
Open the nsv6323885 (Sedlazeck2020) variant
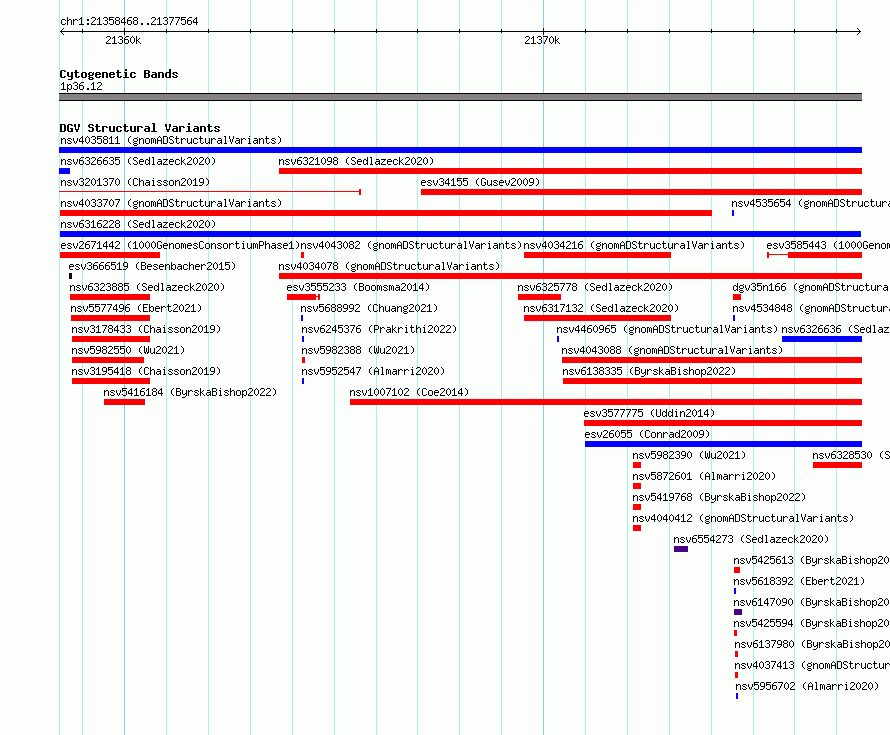click(147, 287)
